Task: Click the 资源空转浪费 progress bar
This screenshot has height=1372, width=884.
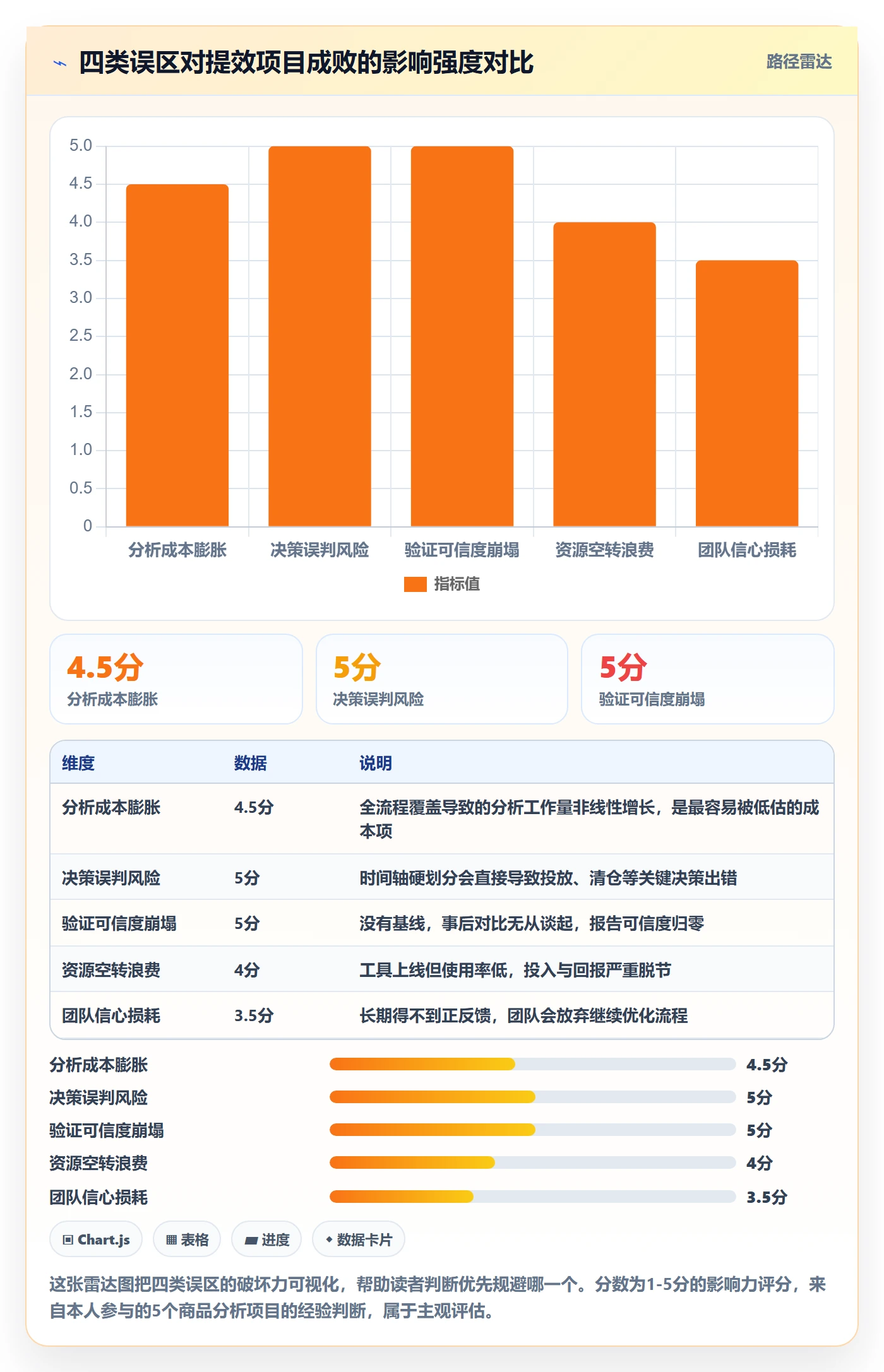Action: point(532,1162)
